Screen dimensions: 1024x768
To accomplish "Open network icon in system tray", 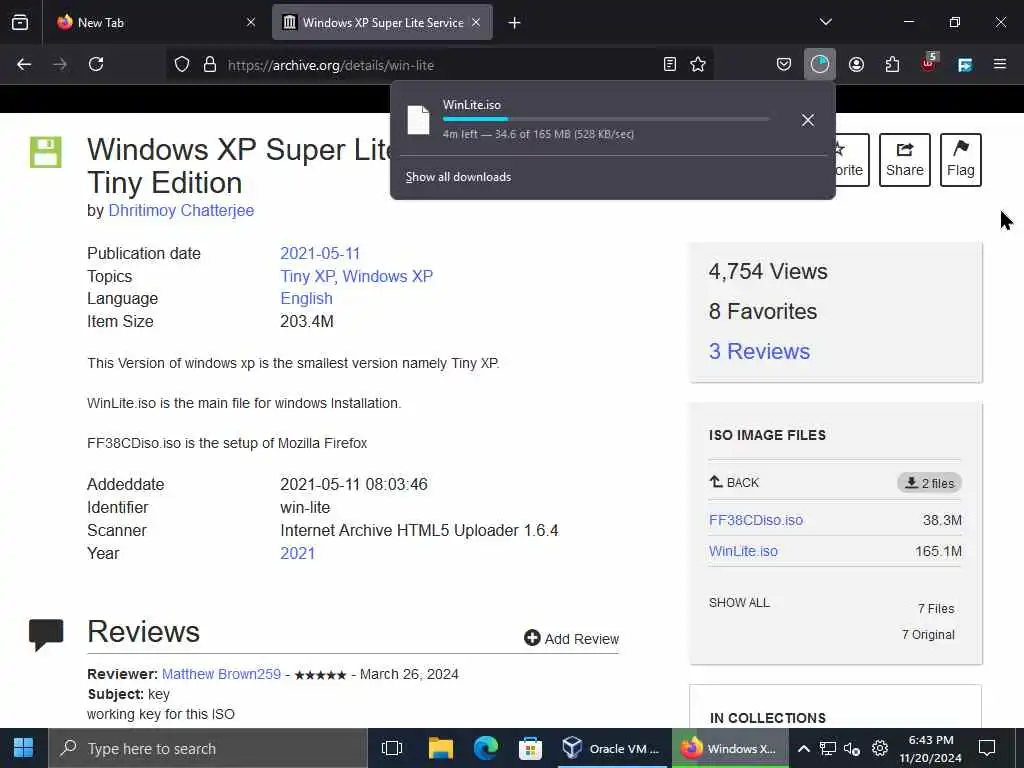I will pos(827,748).
